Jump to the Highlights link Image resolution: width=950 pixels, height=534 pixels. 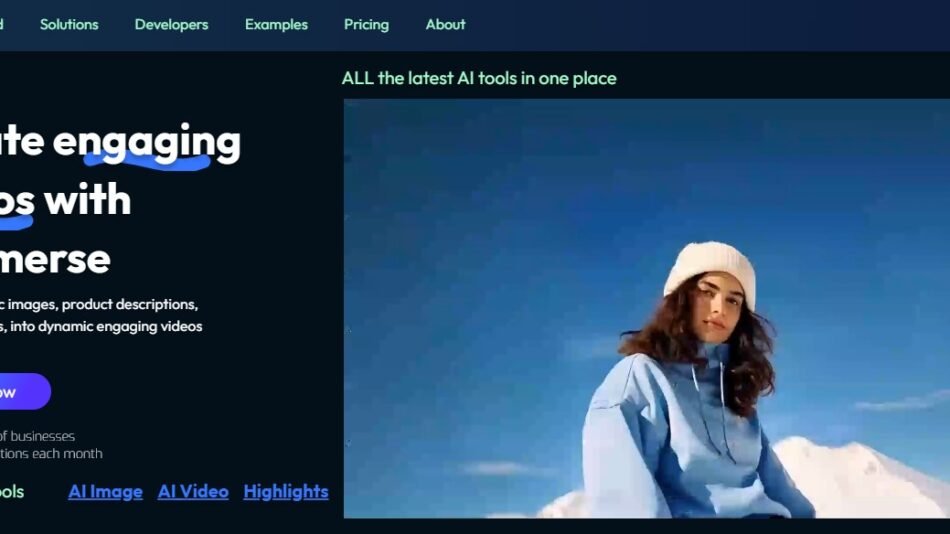[x=285, y=491]
